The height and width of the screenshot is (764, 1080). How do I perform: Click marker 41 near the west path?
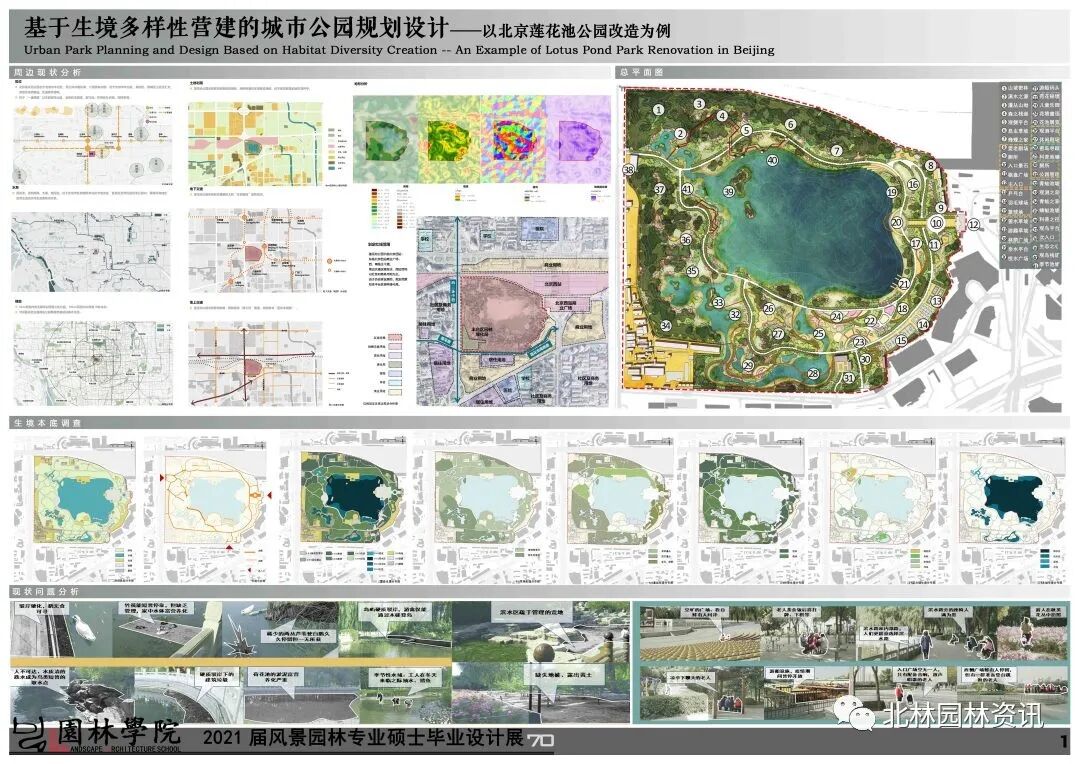point(687,189)
